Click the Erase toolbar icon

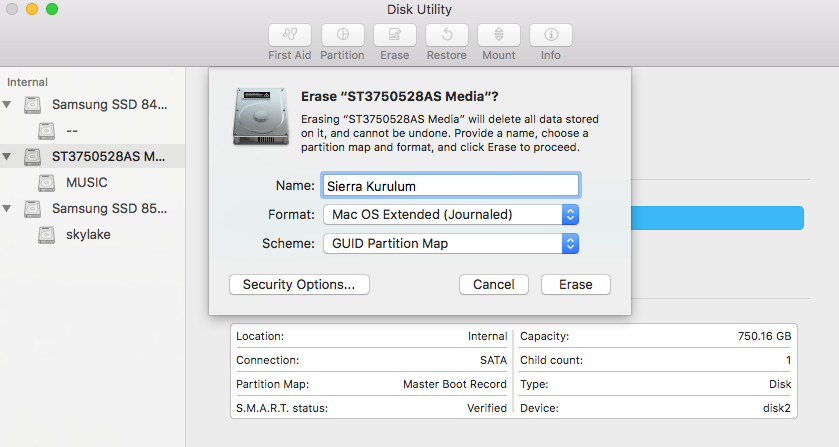pyautogui.click(x=394, y=34)
